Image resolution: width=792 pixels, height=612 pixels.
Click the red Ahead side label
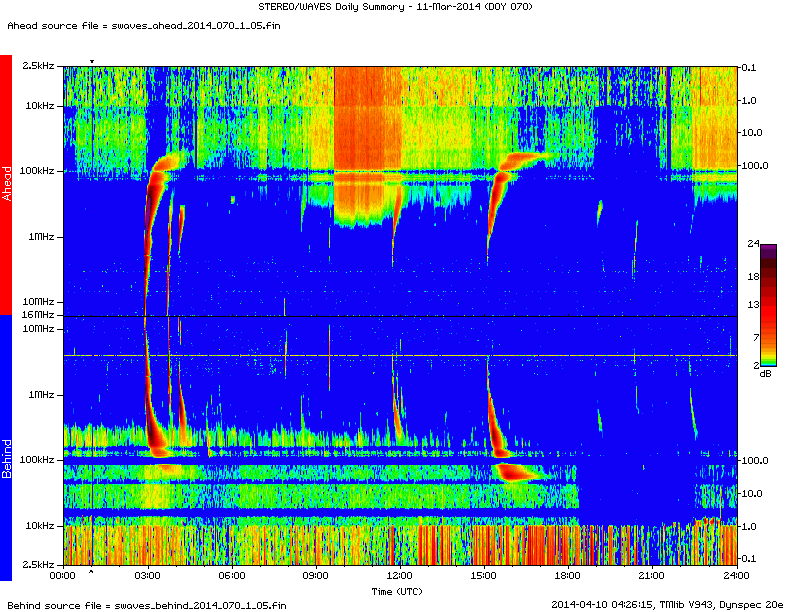[6, 185]
